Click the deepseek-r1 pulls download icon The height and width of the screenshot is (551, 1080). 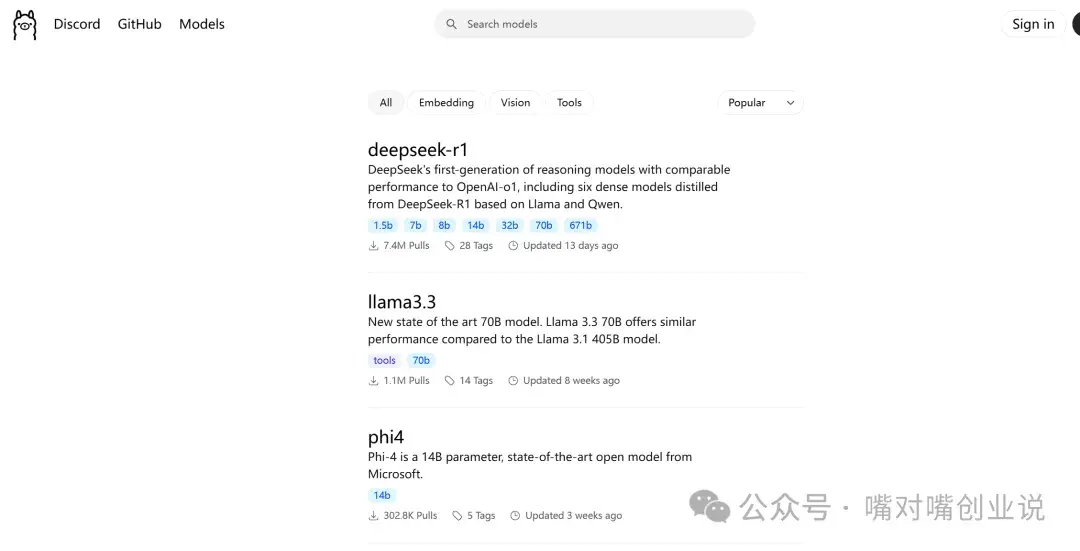(373, 246)
